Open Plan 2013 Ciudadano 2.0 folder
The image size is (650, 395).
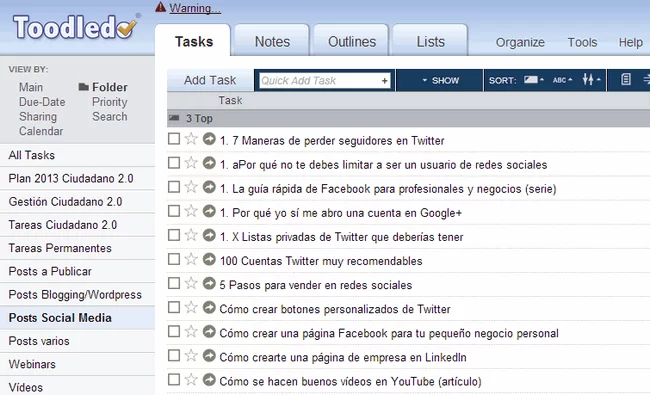(x=77, y=179)
